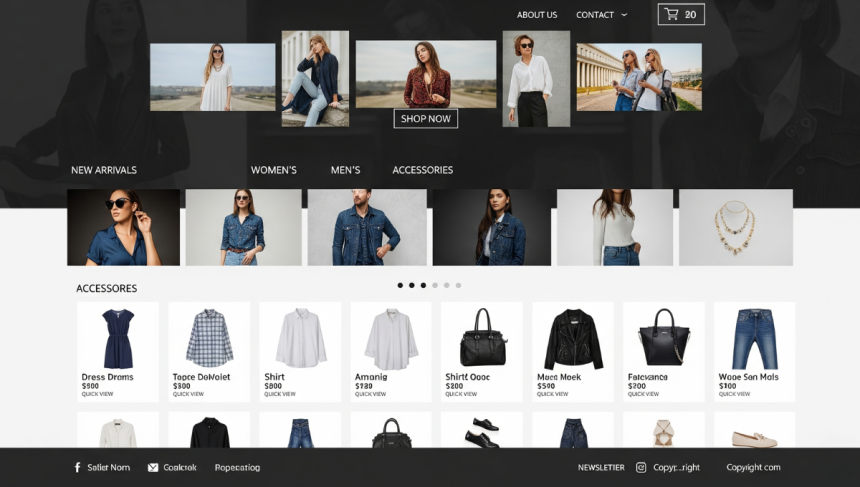Screen dimensions: 860x487
Task: Click the $590 price under Maea Moek
Action: click(x=546, y=386)
